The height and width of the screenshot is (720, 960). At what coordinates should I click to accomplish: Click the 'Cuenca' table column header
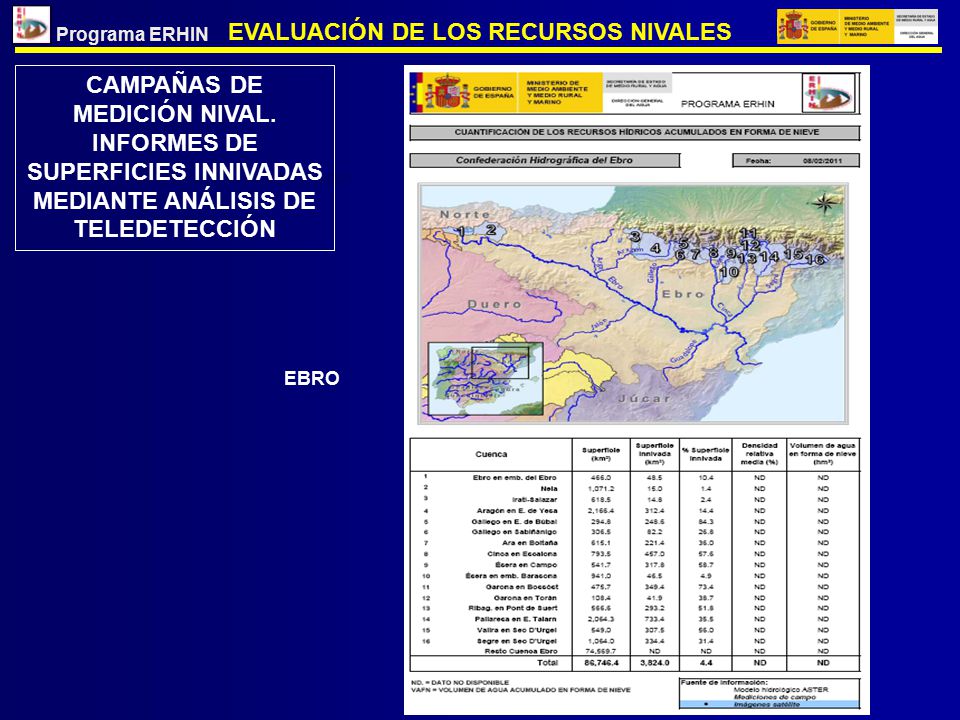491,454
